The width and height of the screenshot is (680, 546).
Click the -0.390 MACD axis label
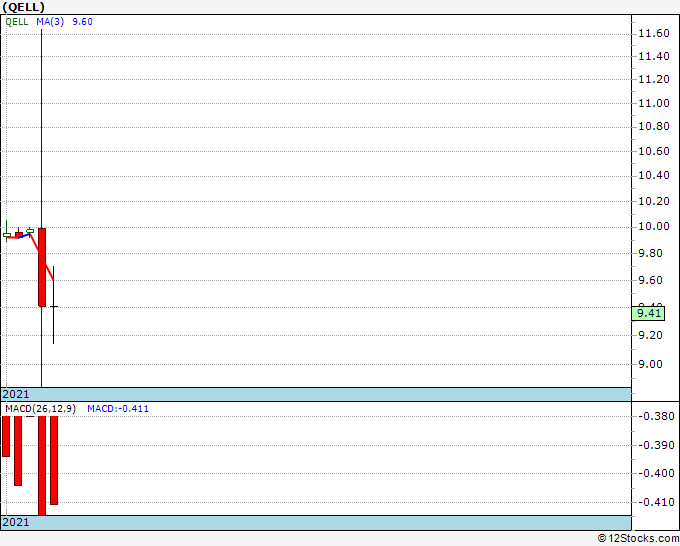point(656,445)
